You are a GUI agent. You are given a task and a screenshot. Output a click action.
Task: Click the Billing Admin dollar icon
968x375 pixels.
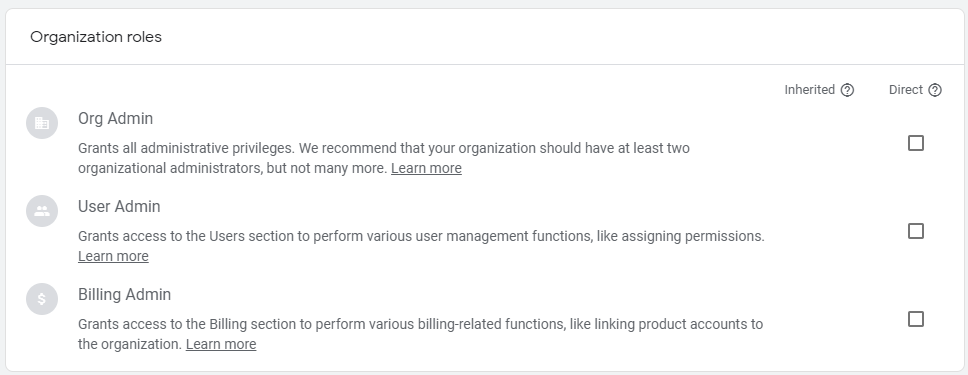coord(42,299)
